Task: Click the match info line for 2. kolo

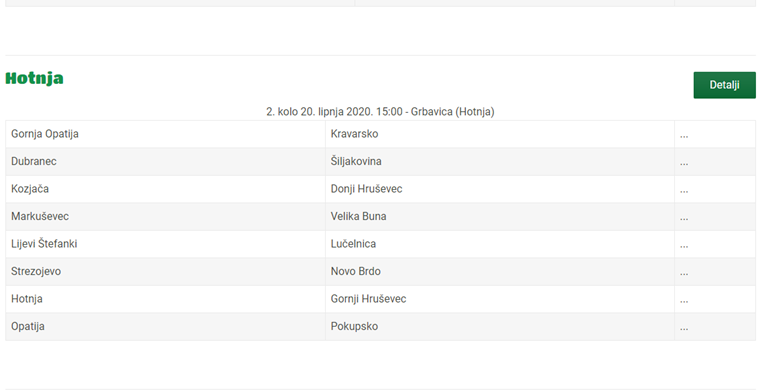Action: pyautogui.click(x=380, y=112)
